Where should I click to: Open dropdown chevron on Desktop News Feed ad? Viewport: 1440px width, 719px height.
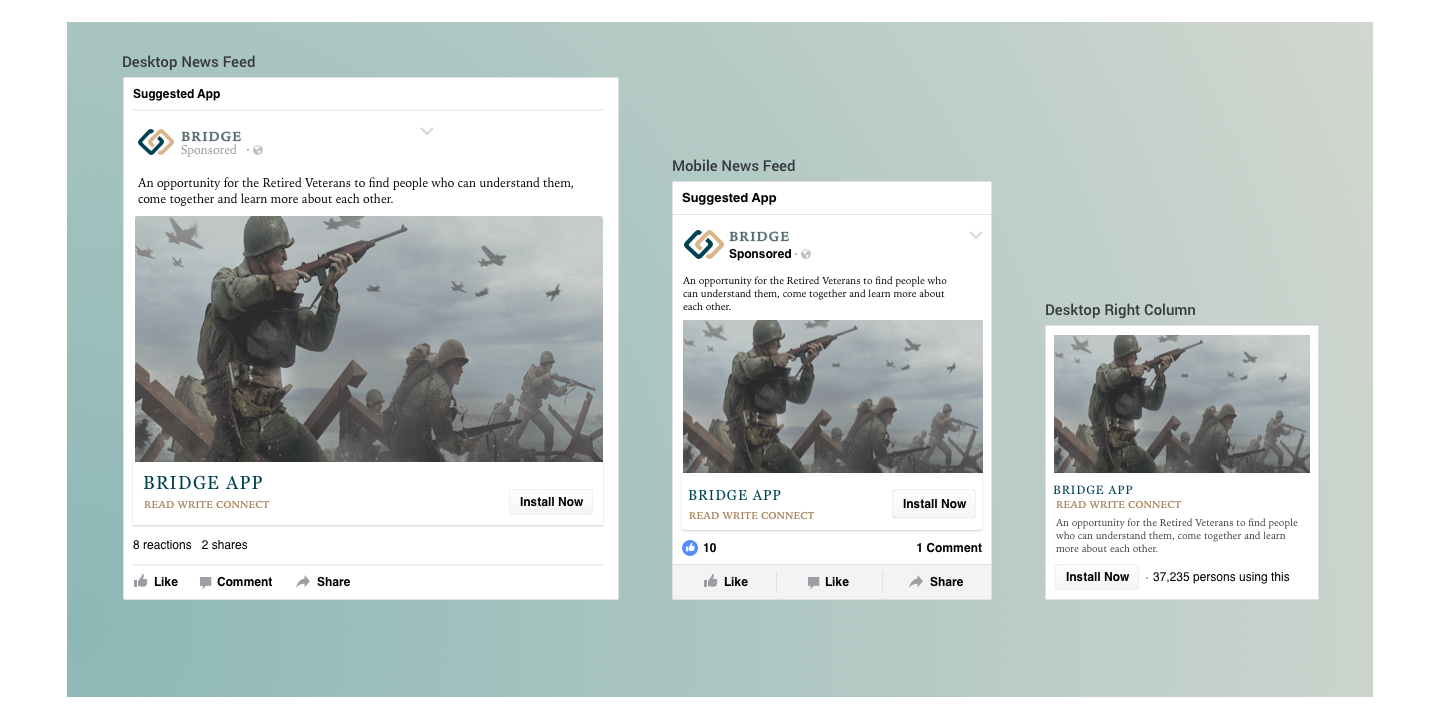(x=427, y=131)
